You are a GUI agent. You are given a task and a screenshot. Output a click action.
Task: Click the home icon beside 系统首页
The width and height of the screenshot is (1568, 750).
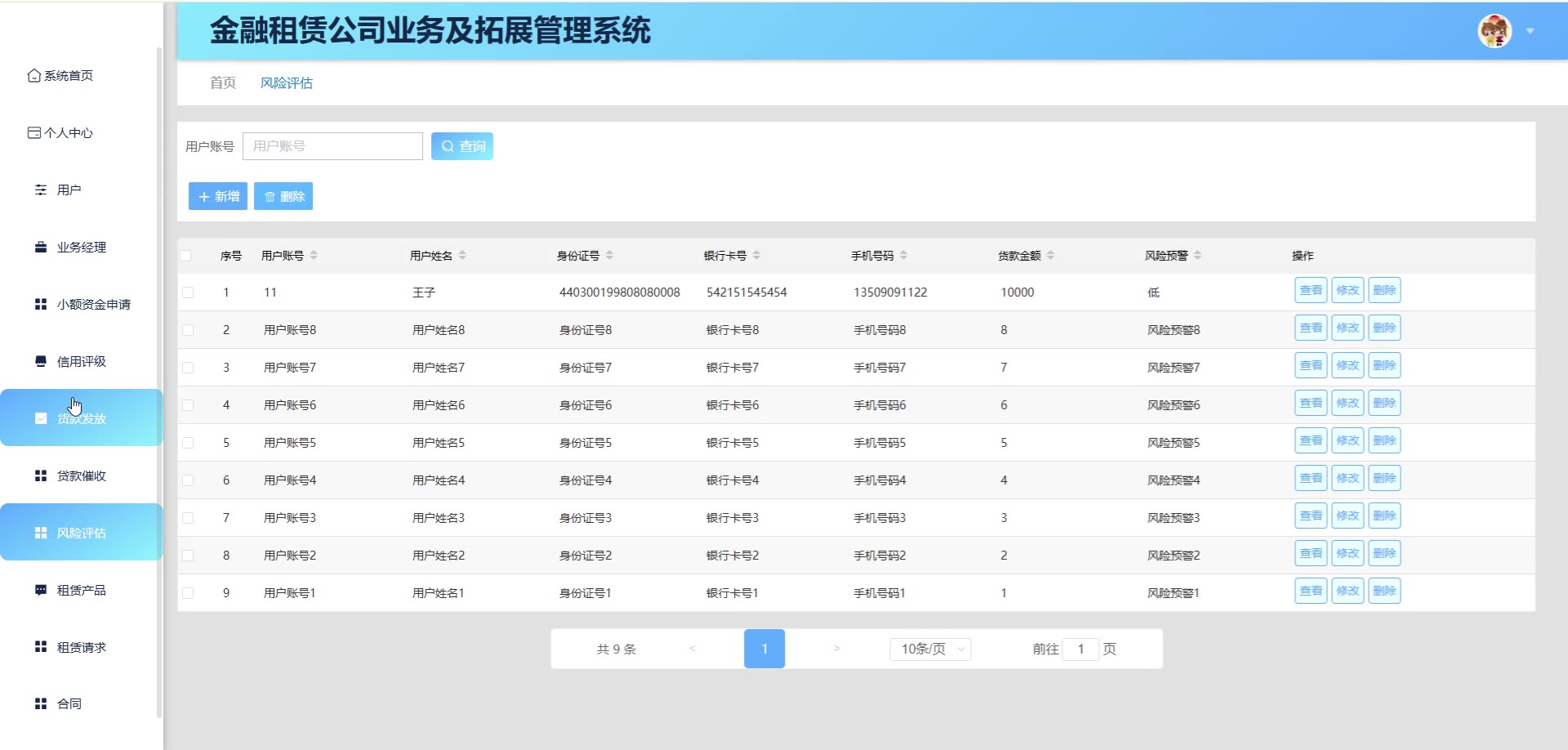point(33,76)
